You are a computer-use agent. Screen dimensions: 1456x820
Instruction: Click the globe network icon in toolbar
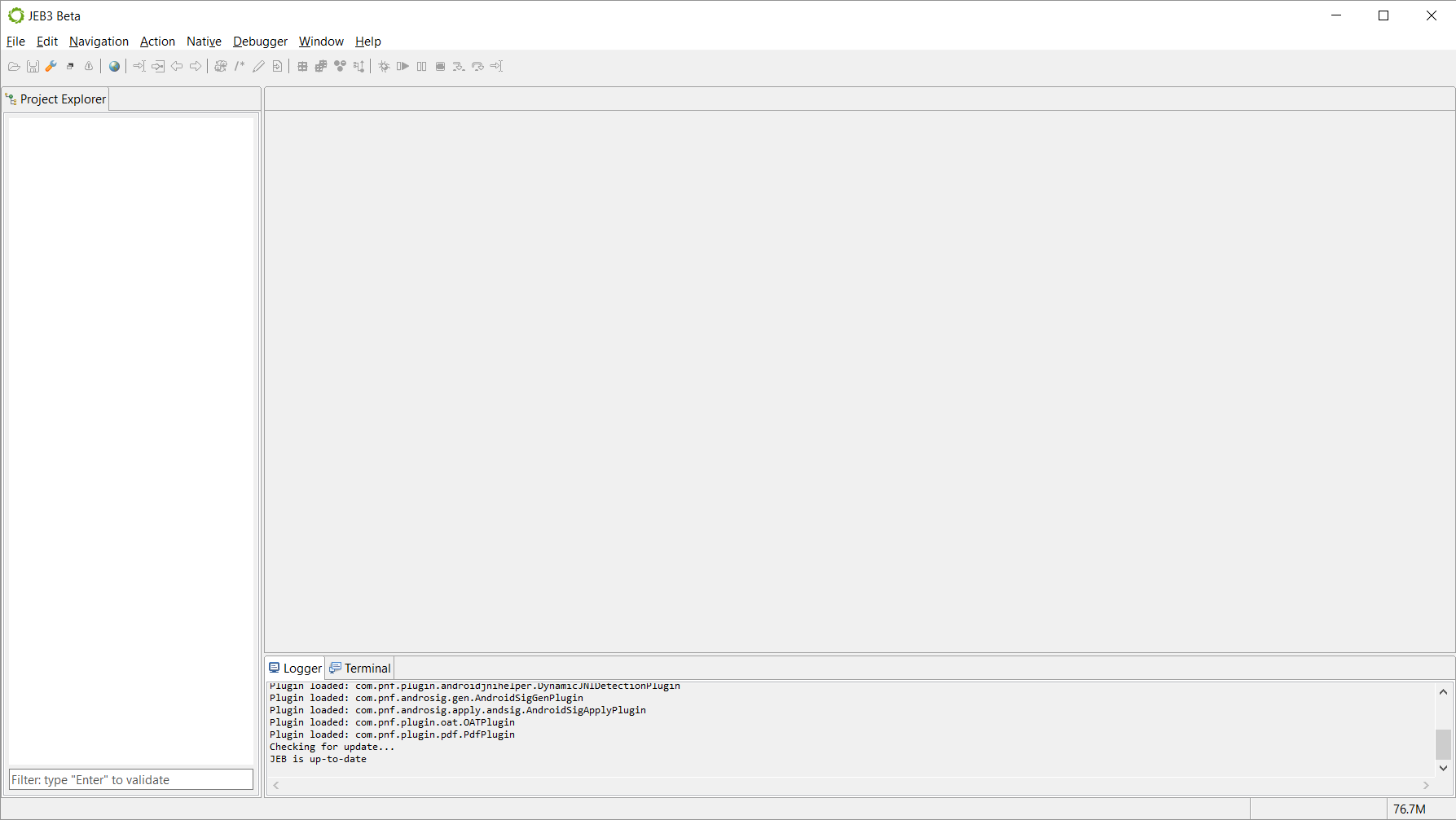pos(113,66)
